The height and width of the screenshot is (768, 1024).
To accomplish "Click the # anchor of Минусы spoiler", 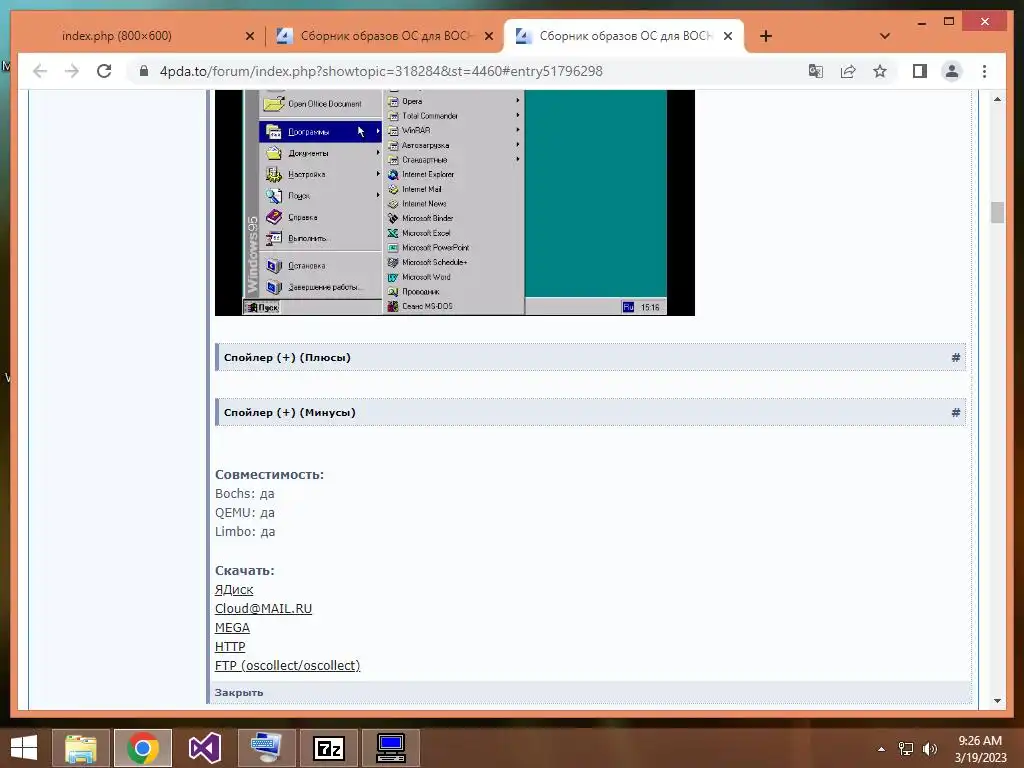I will 955,413.
